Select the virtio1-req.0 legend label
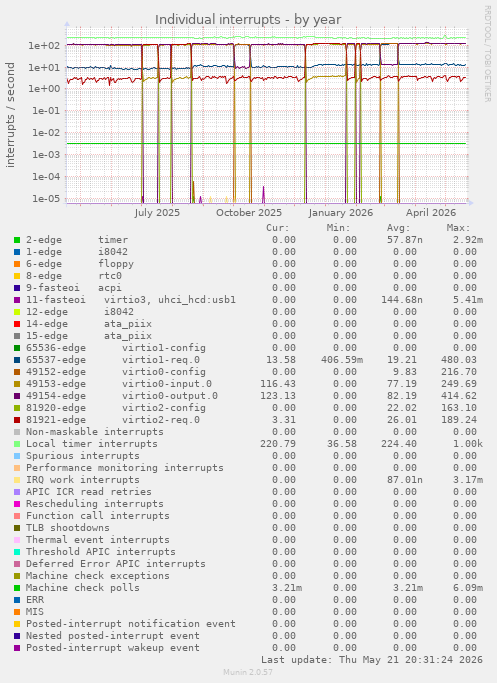This screenshot has height=683, width=497. point(161,360)
